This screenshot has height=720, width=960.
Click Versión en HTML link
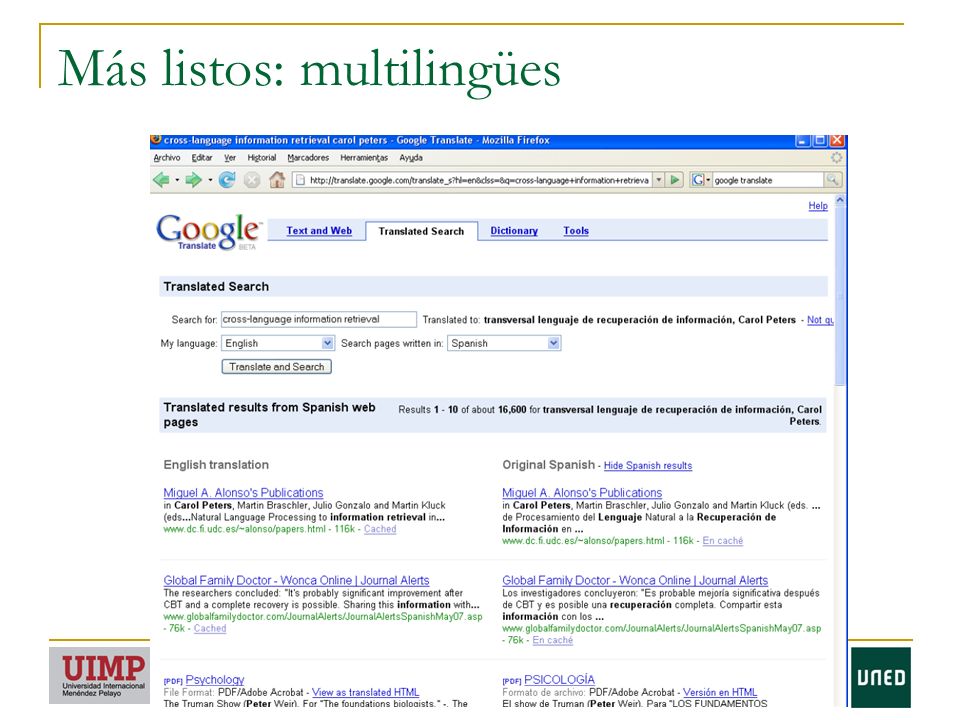[720, 692]
